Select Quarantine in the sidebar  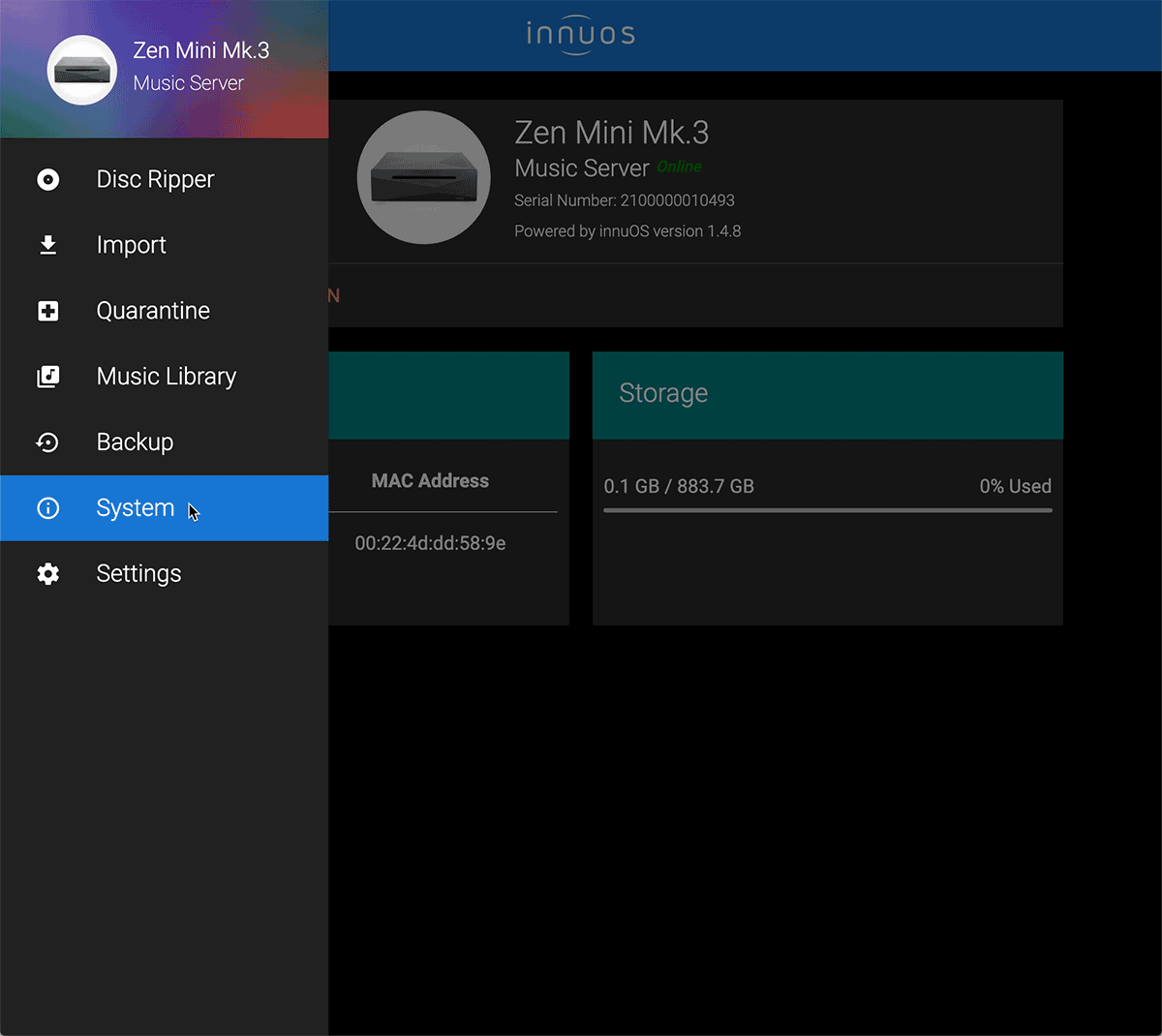pyautogui.click(x=165, y=311)
